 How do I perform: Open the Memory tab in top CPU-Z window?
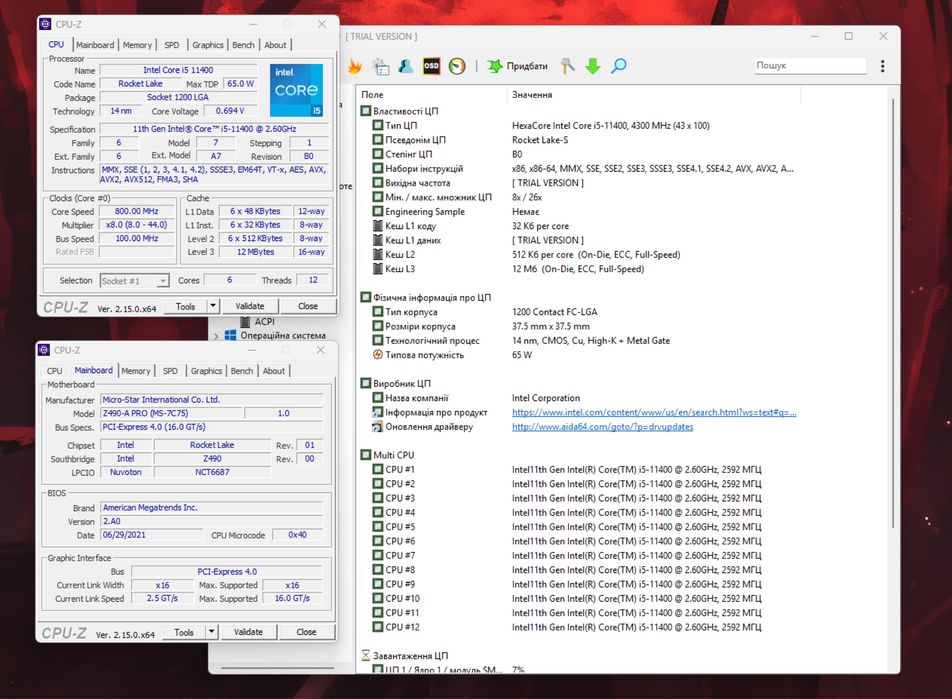pos(137,45)
